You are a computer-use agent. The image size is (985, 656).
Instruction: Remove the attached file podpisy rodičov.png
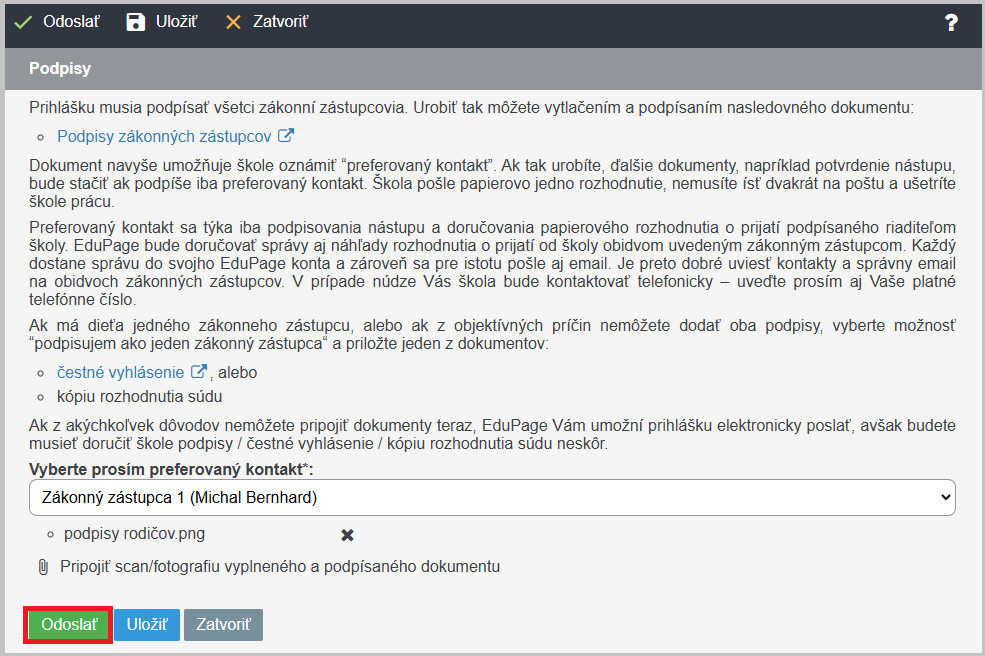[x=347, y=535]
